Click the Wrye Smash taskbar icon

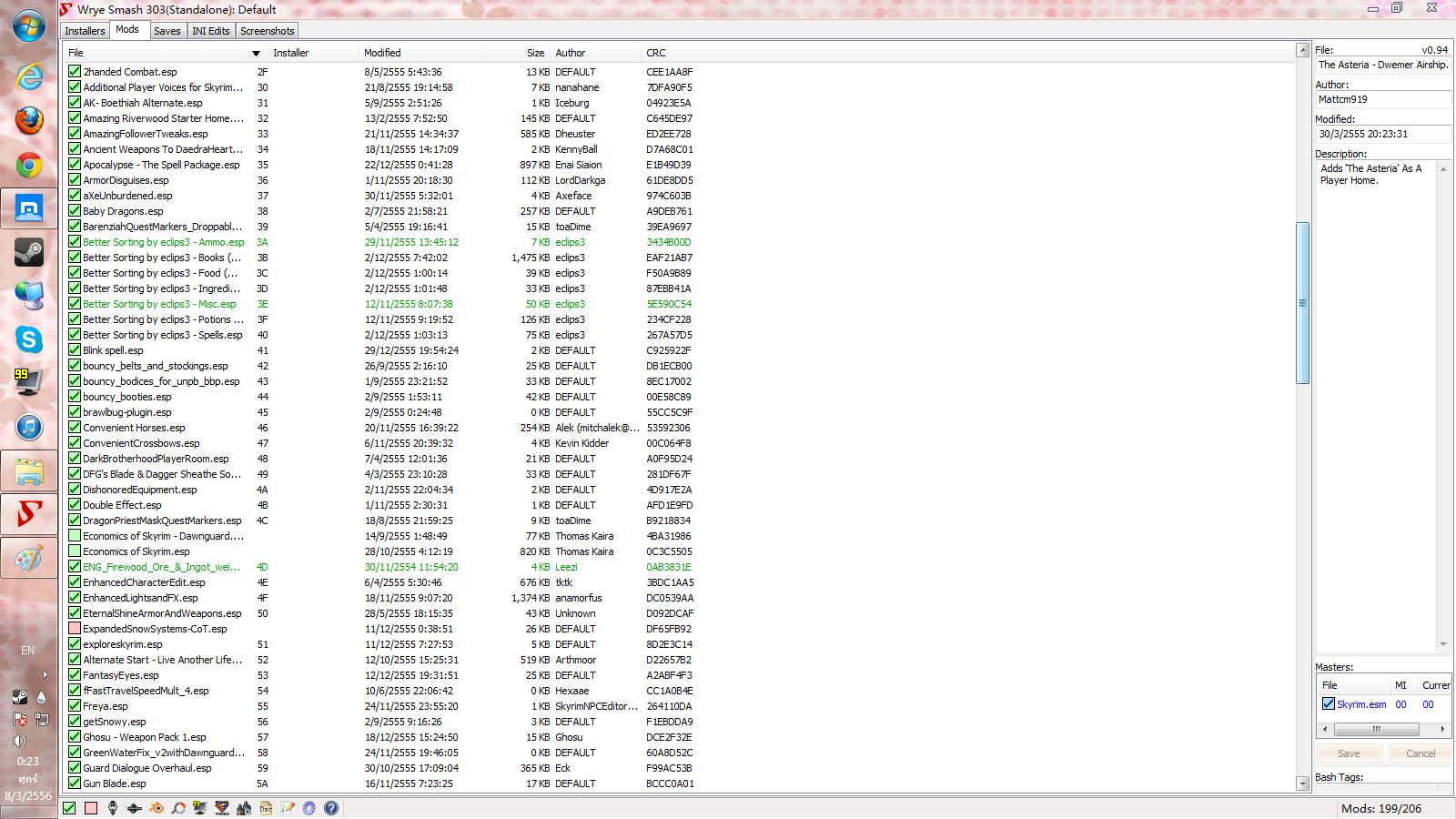(28, 514)
